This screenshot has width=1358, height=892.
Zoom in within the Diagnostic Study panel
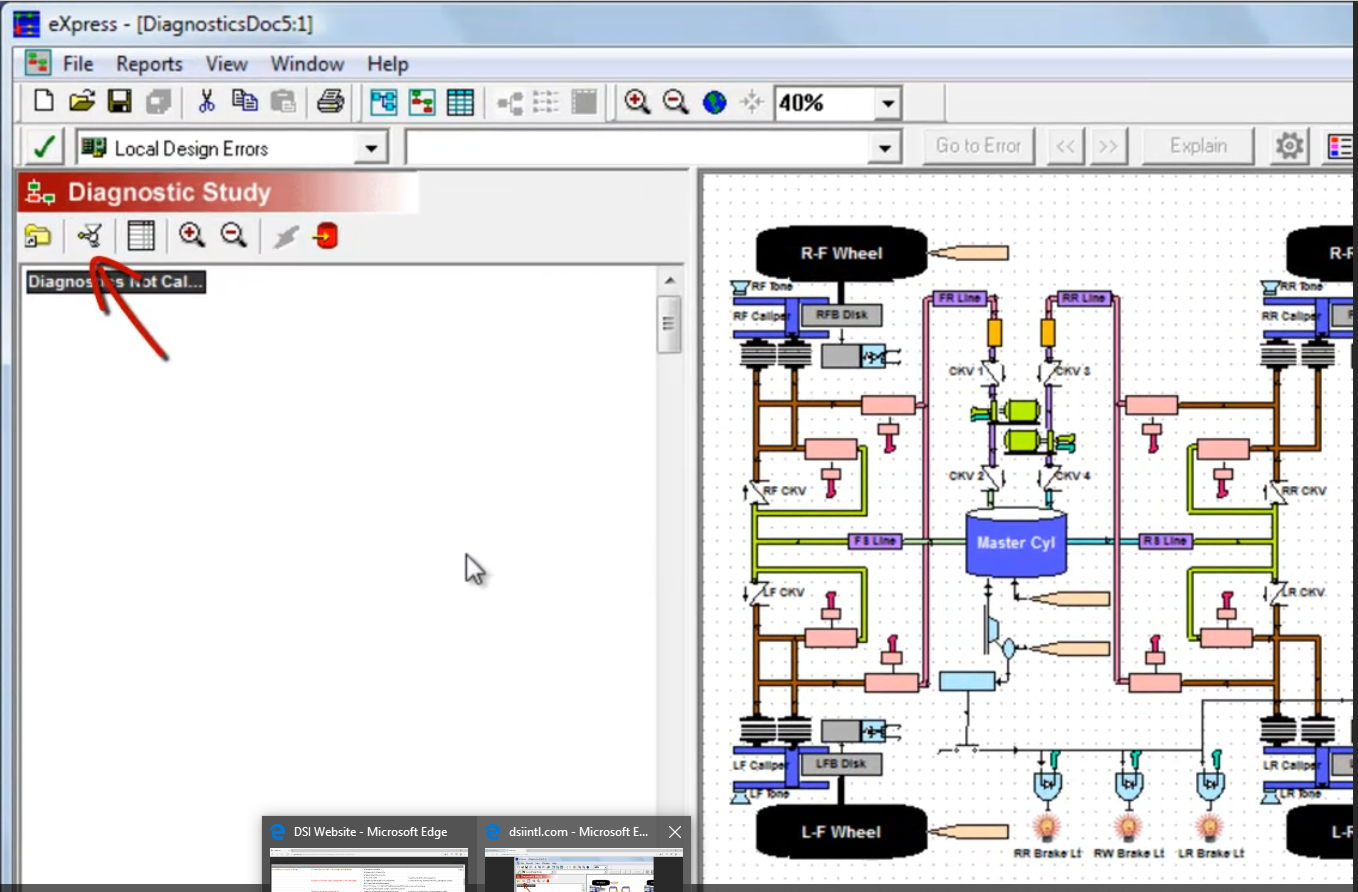point(192,236)
